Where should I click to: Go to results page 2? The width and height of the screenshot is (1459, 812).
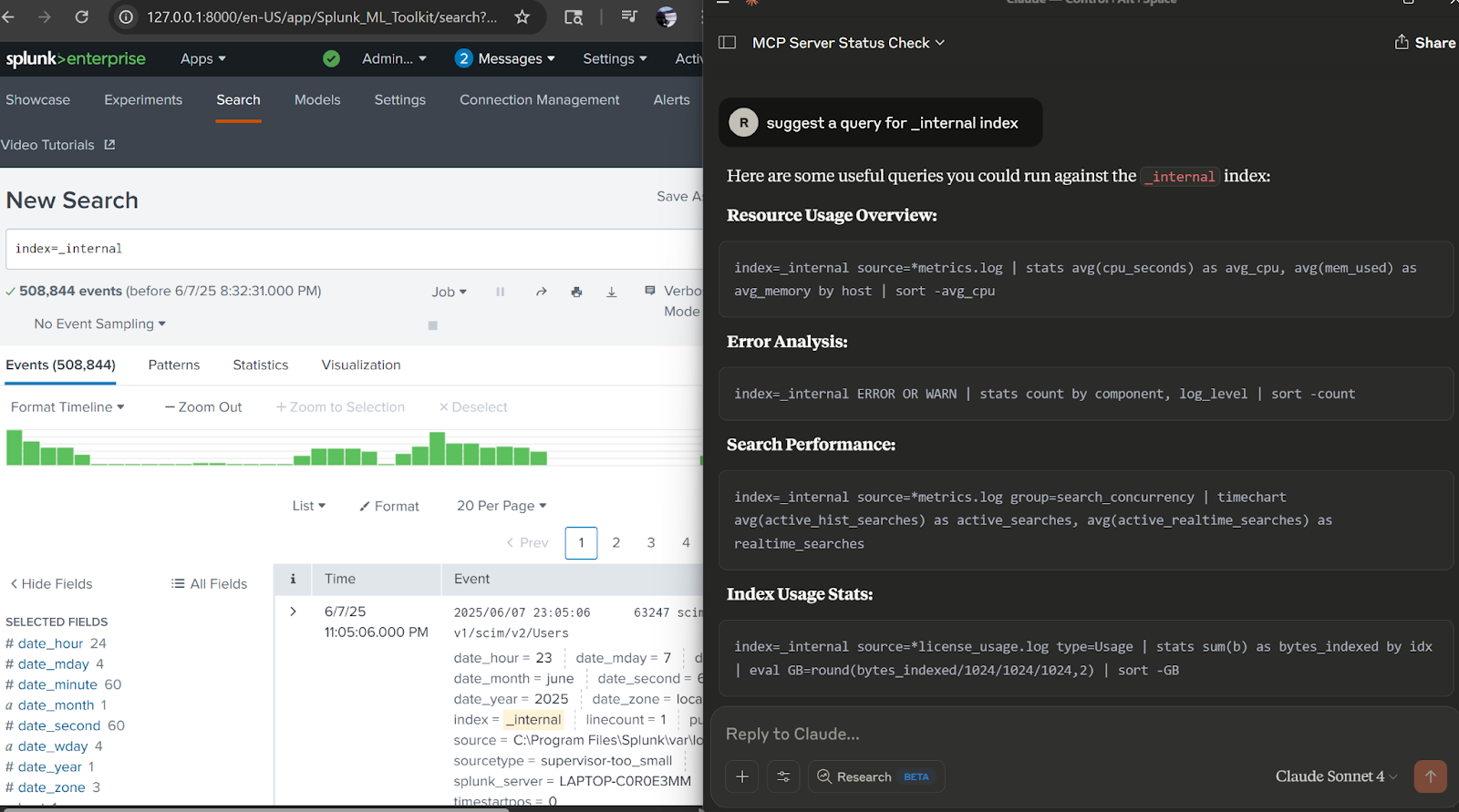tap(616, 542)
